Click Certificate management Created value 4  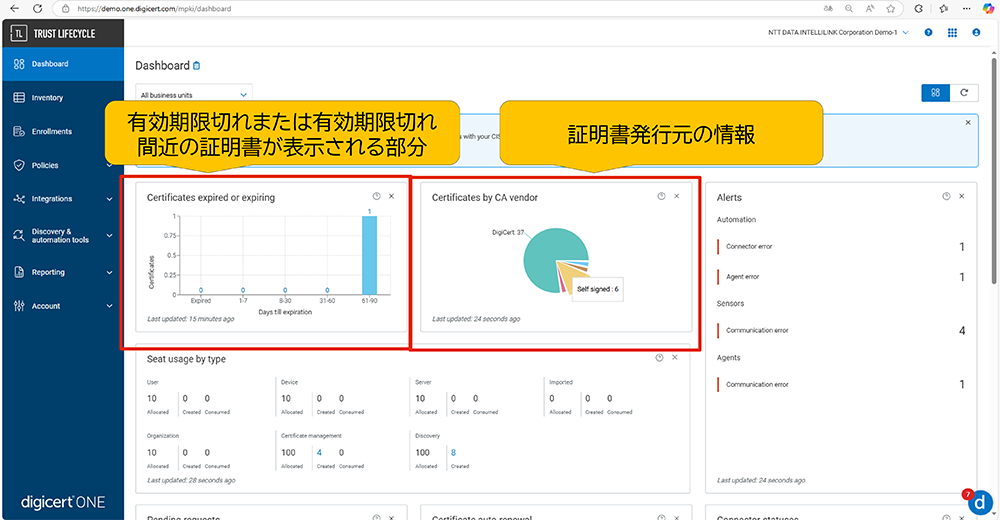(x=320, y=452)
